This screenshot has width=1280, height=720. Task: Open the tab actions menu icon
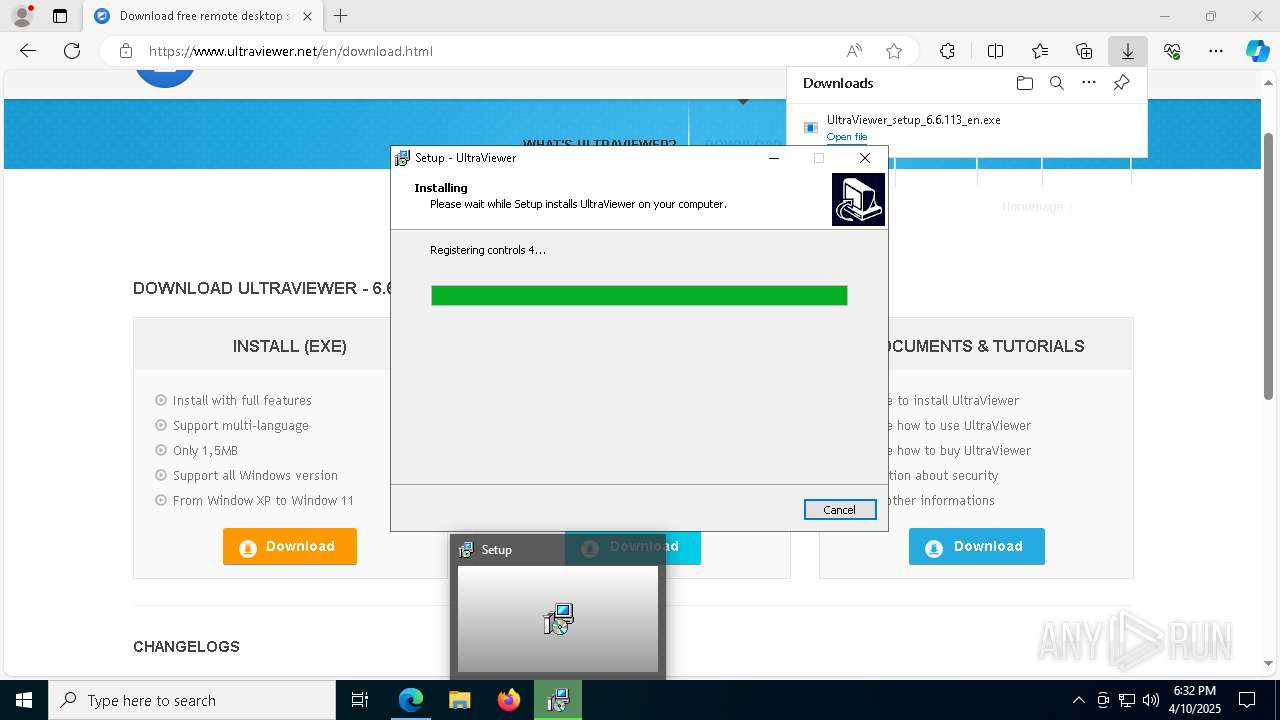coord(60,16)
